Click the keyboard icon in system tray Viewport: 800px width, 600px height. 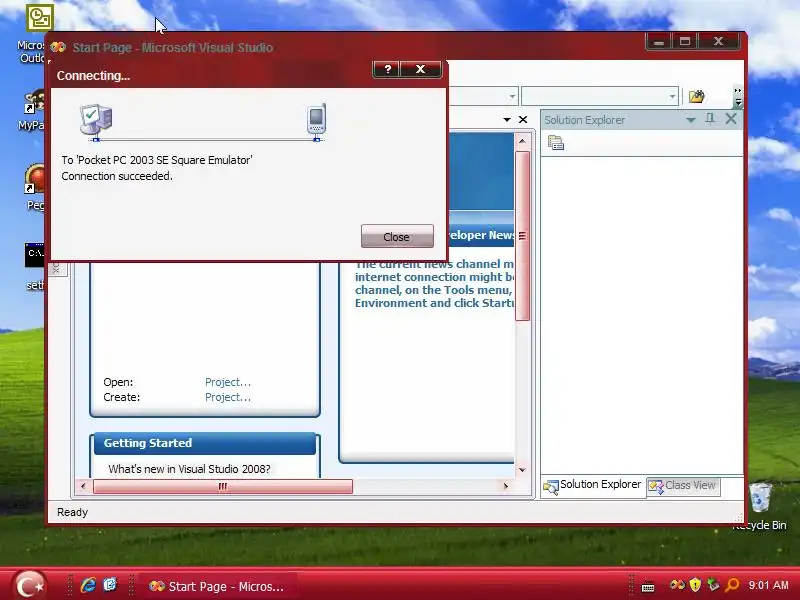tap(648, 587)
